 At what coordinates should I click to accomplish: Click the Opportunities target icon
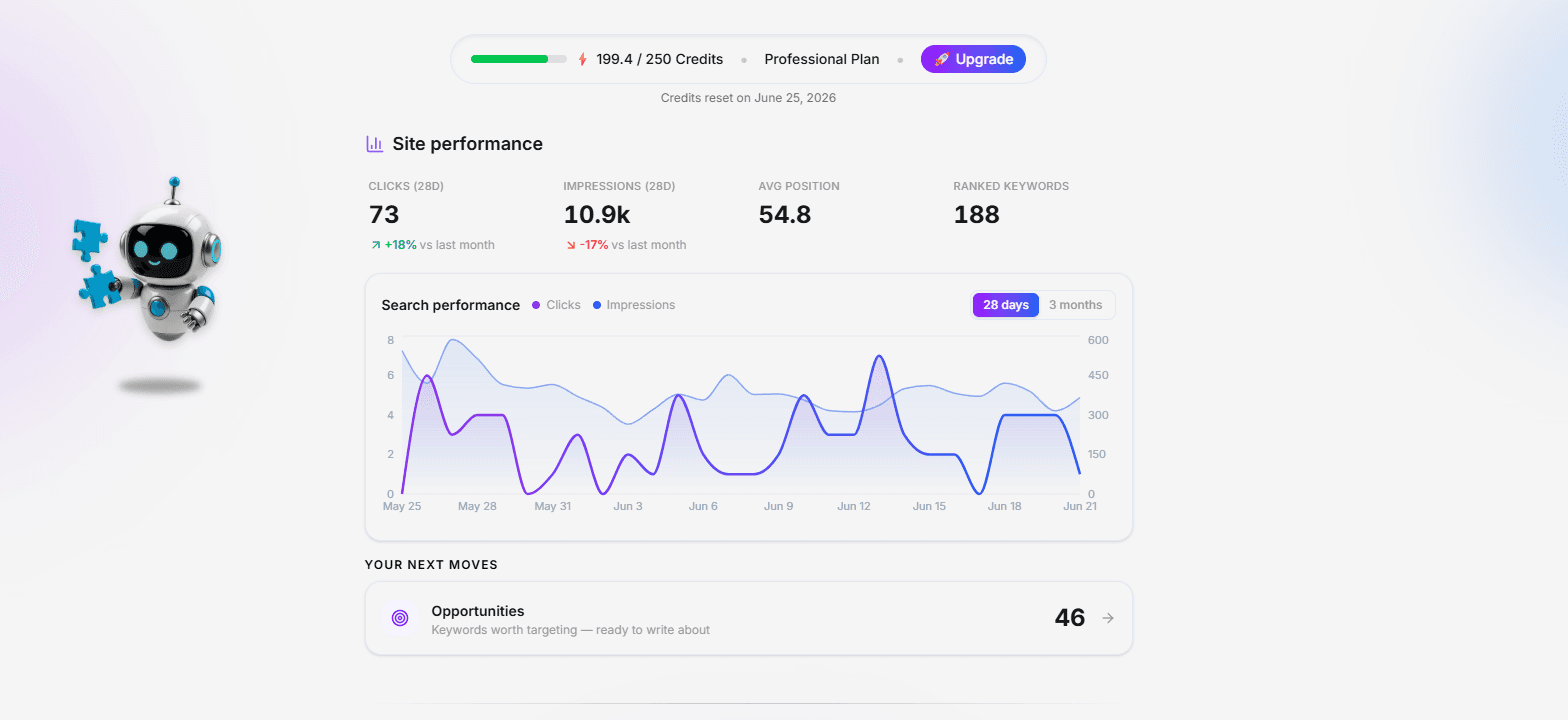[400, 618]
